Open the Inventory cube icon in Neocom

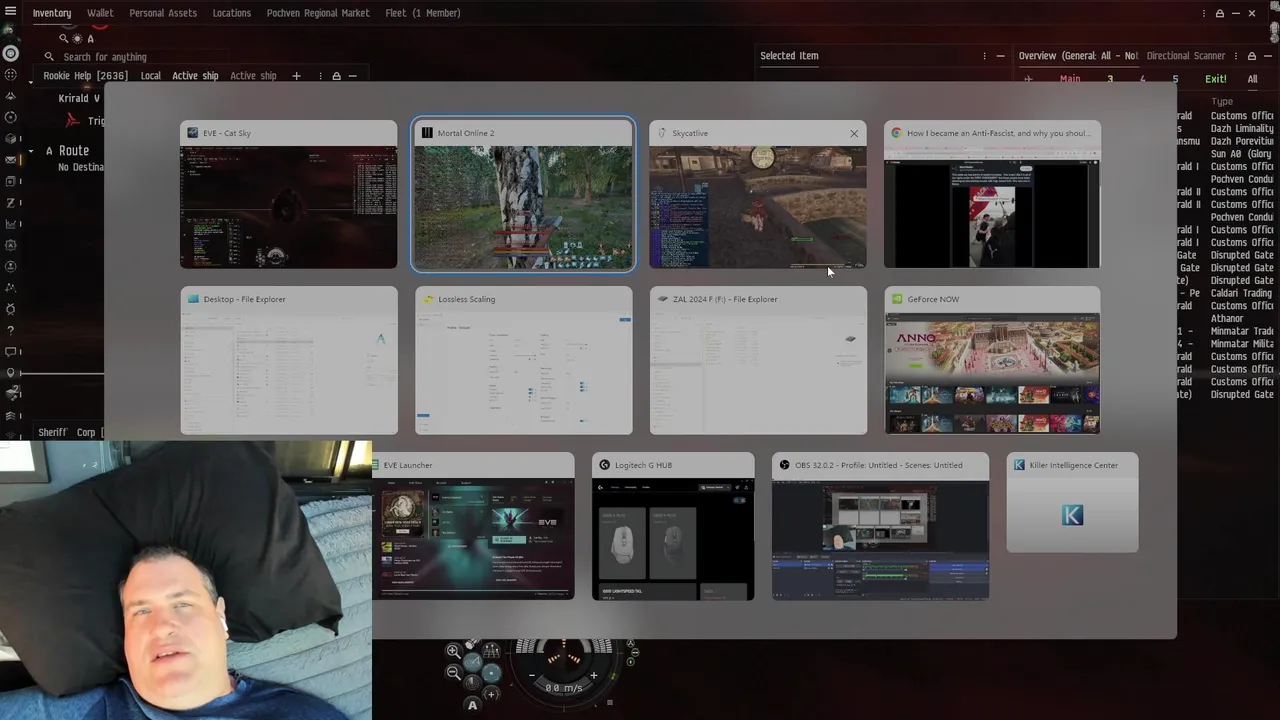coord(11,138)
